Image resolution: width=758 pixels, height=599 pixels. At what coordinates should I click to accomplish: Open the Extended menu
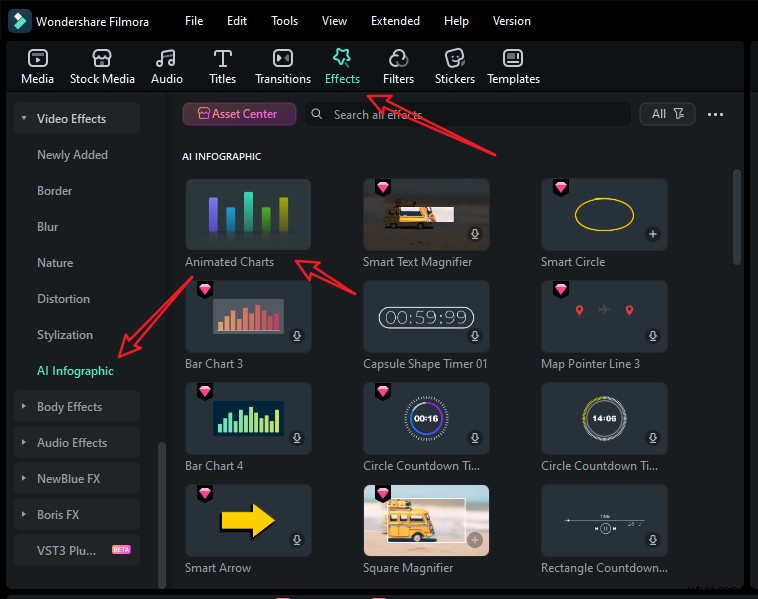395,21
